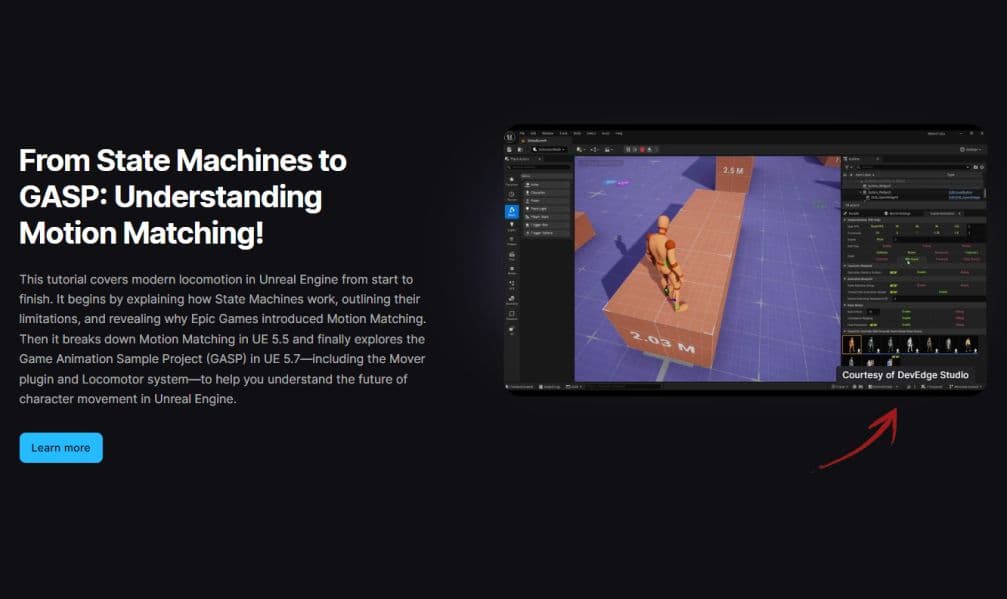The width and height of the screenshot is (1007, 599).
Task: Choose Character in Place Actors list
Action: click(547, 193)
